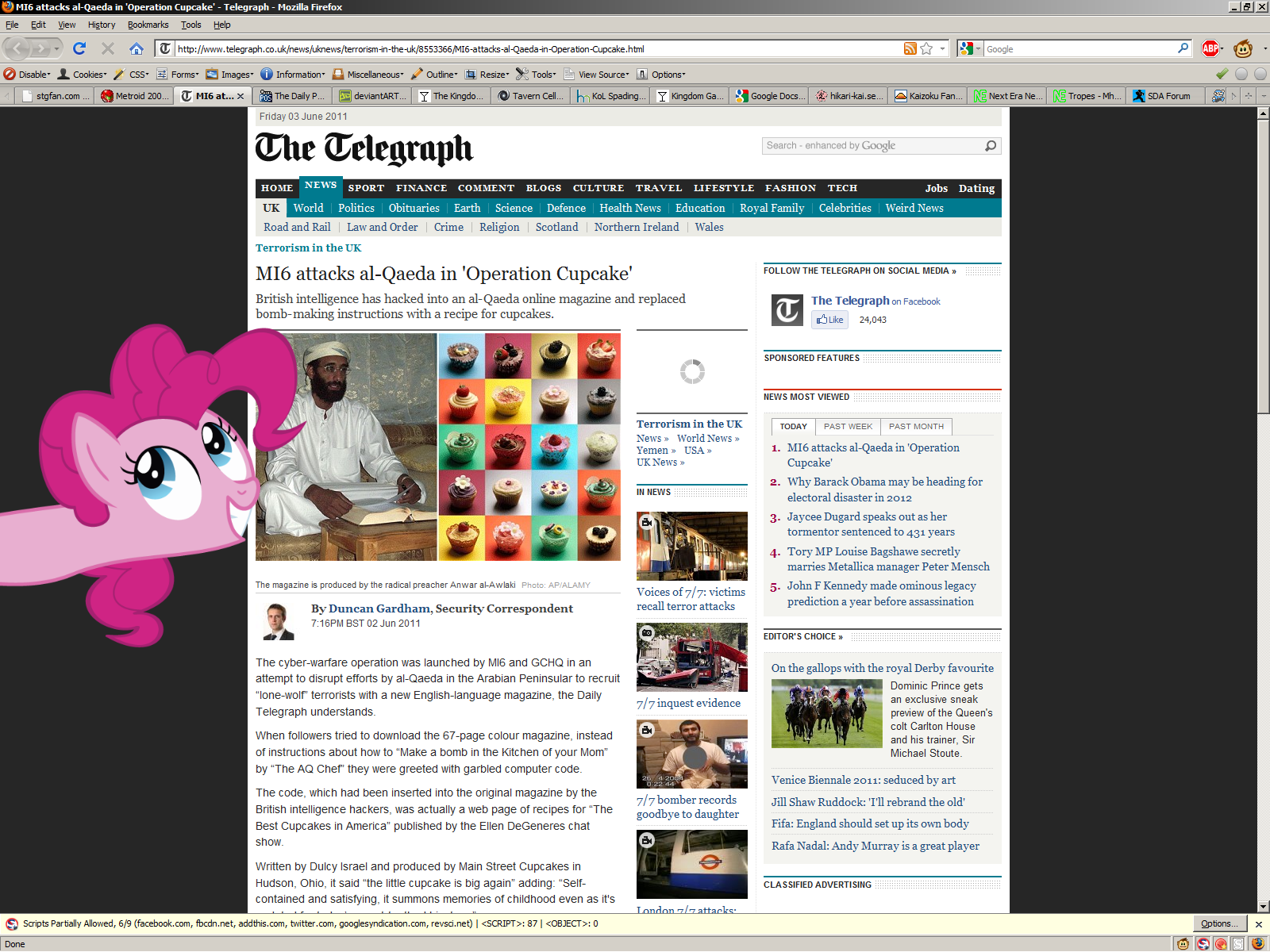Click the forward navigation arrow button
The image size is (1270, 952).
42,48
